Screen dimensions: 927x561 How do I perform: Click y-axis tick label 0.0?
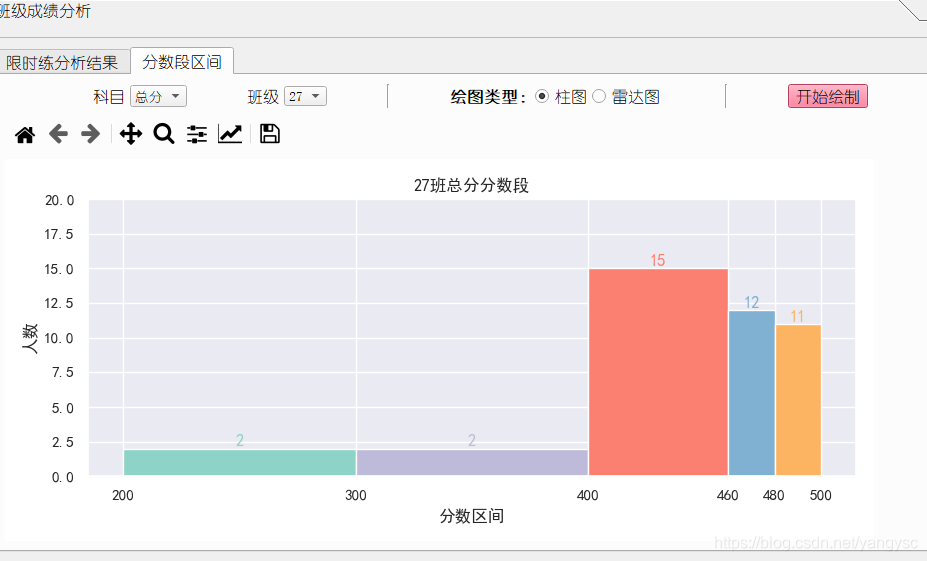[x=63, y=478]
